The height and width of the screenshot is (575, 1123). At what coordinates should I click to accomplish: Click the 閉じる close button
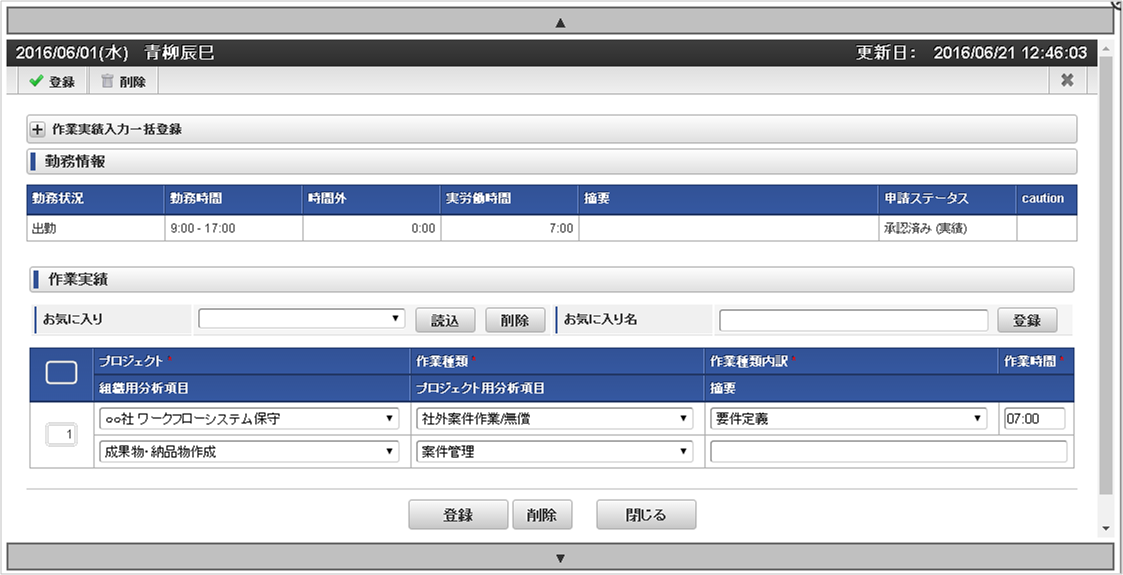point(646,514)
